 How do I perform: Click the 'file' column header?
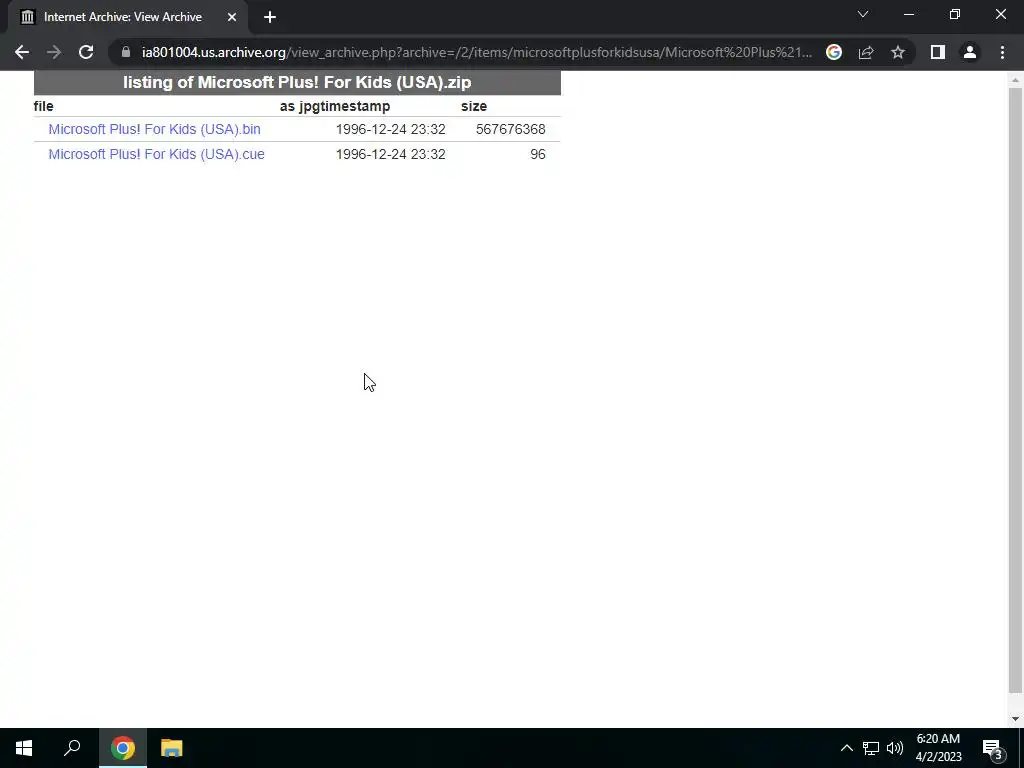tap(44, 106)
